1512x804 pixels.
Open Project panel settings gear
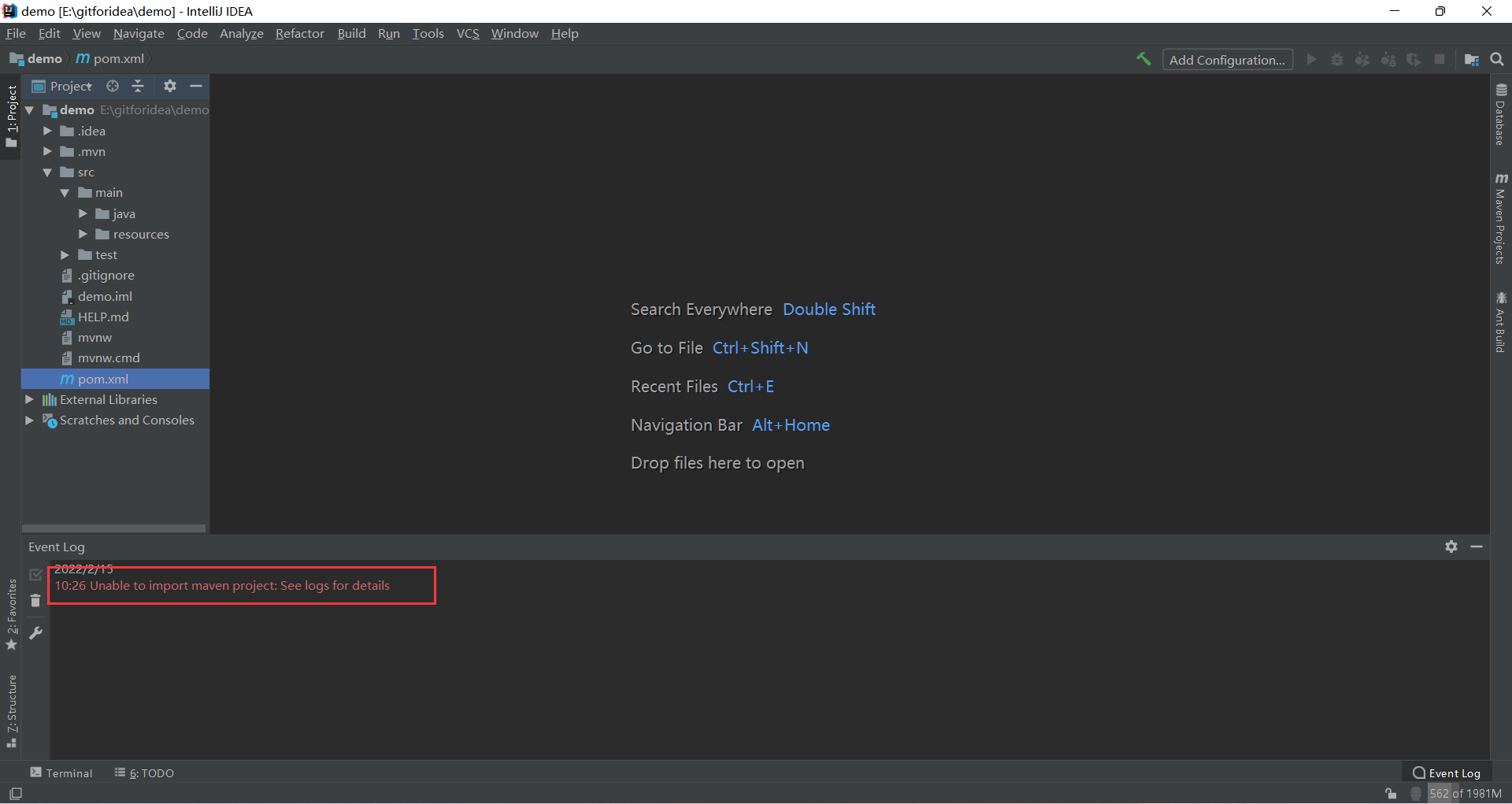[170, 86]
